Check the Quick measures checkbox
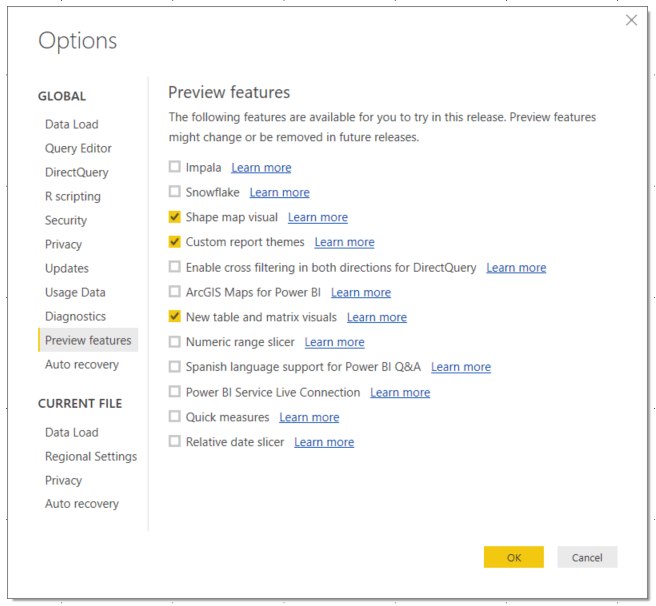 click(174, 416)
